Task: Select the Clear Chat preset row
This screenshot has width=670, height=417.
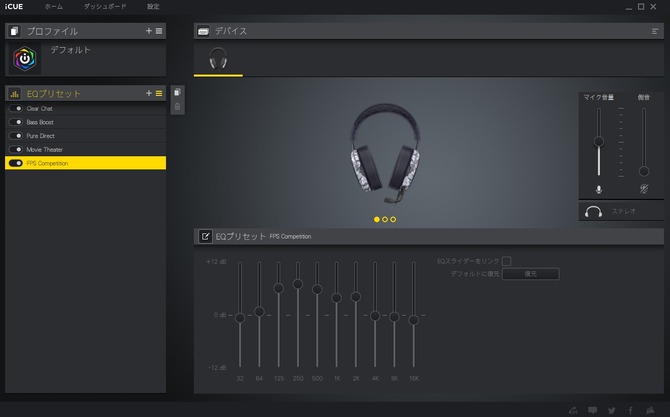Action: (x=85, y=109)
